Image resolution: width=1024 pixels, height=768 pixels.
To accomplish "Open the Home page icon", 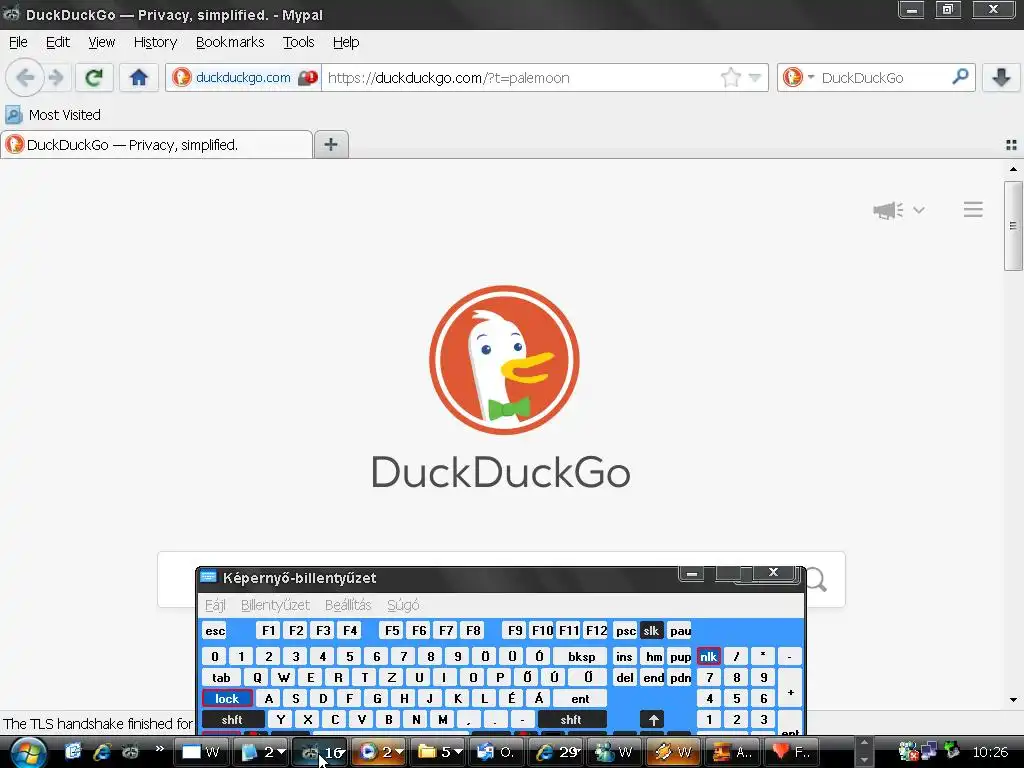I will click(x=138, y=78).
